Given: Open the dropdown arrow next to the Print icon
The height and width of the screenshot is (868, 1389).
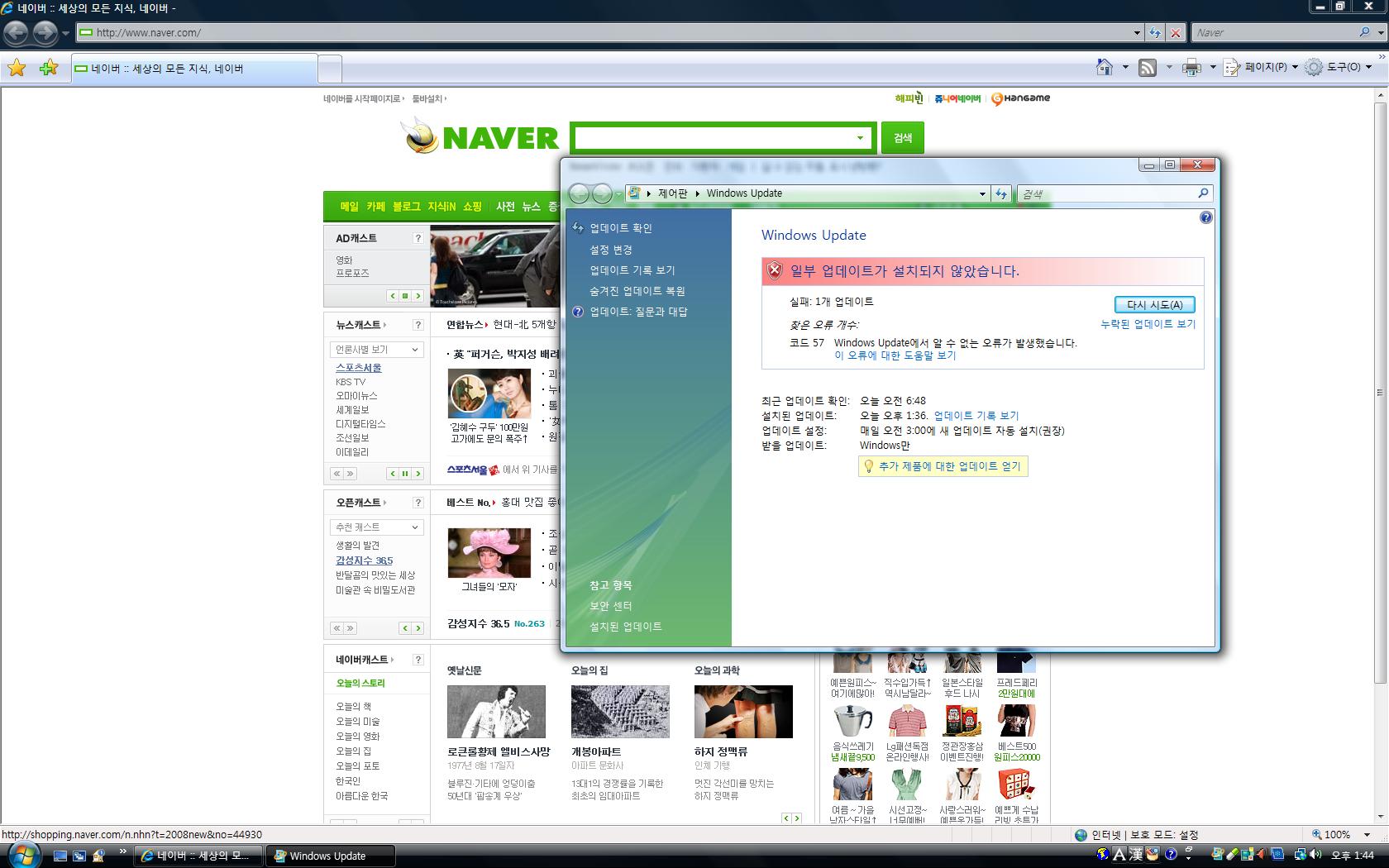Looking at the screenshot, I should pyautogui.click(x=1212, y=68).
